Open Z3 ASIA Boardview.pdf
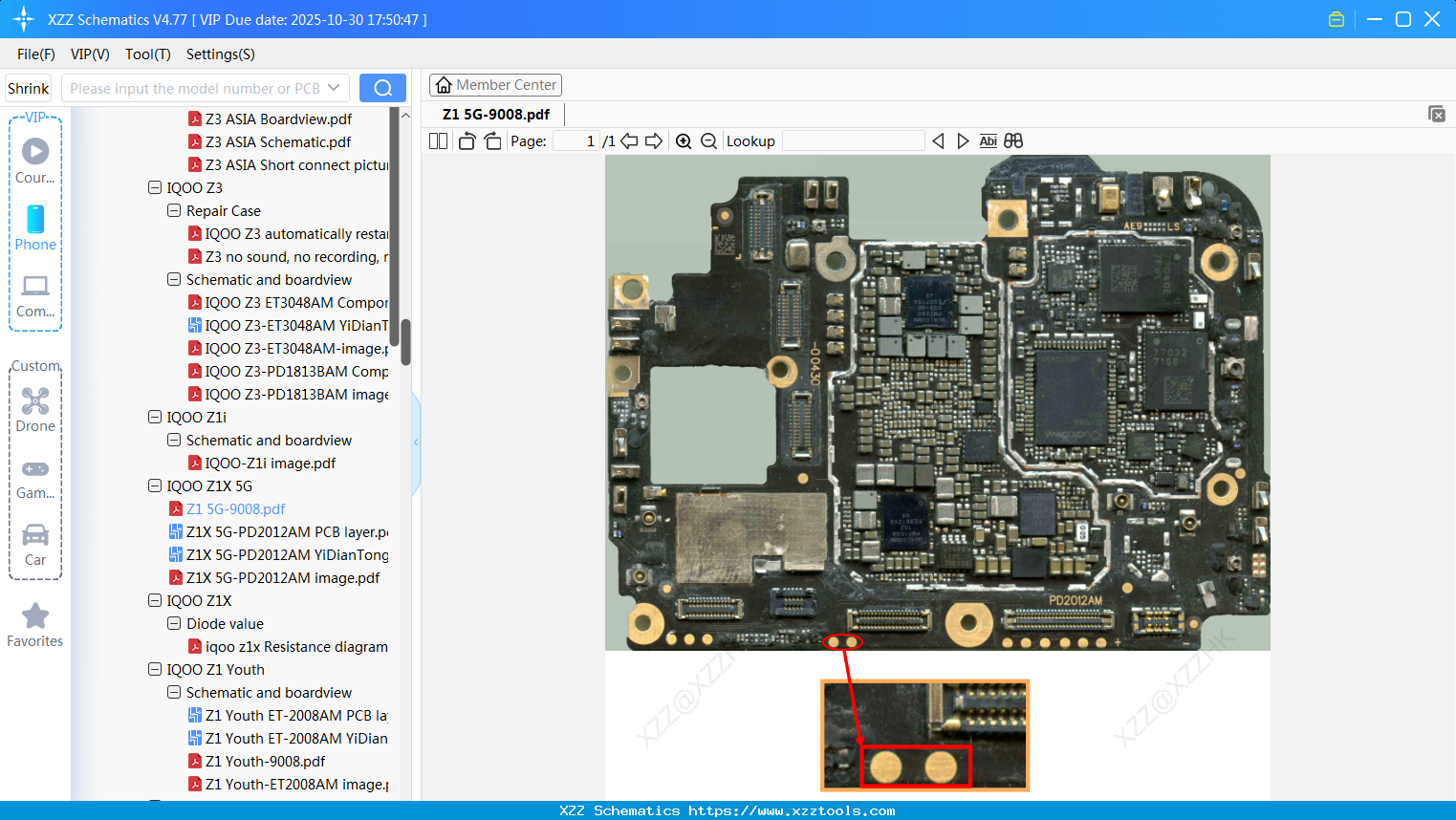Screen dimensions: 1456x820 279,119
